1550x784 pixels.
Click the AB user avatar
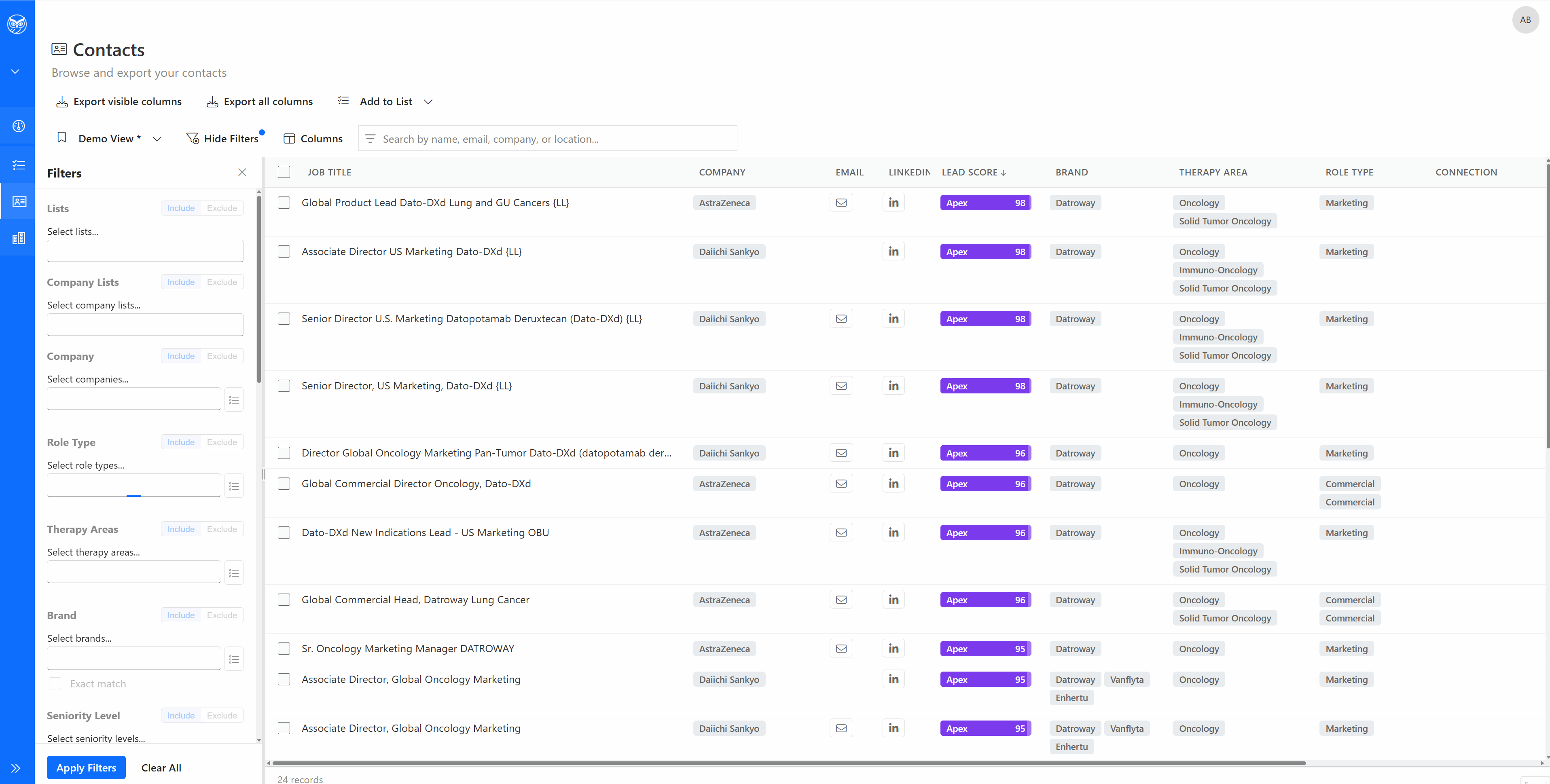click(1525, 20)
